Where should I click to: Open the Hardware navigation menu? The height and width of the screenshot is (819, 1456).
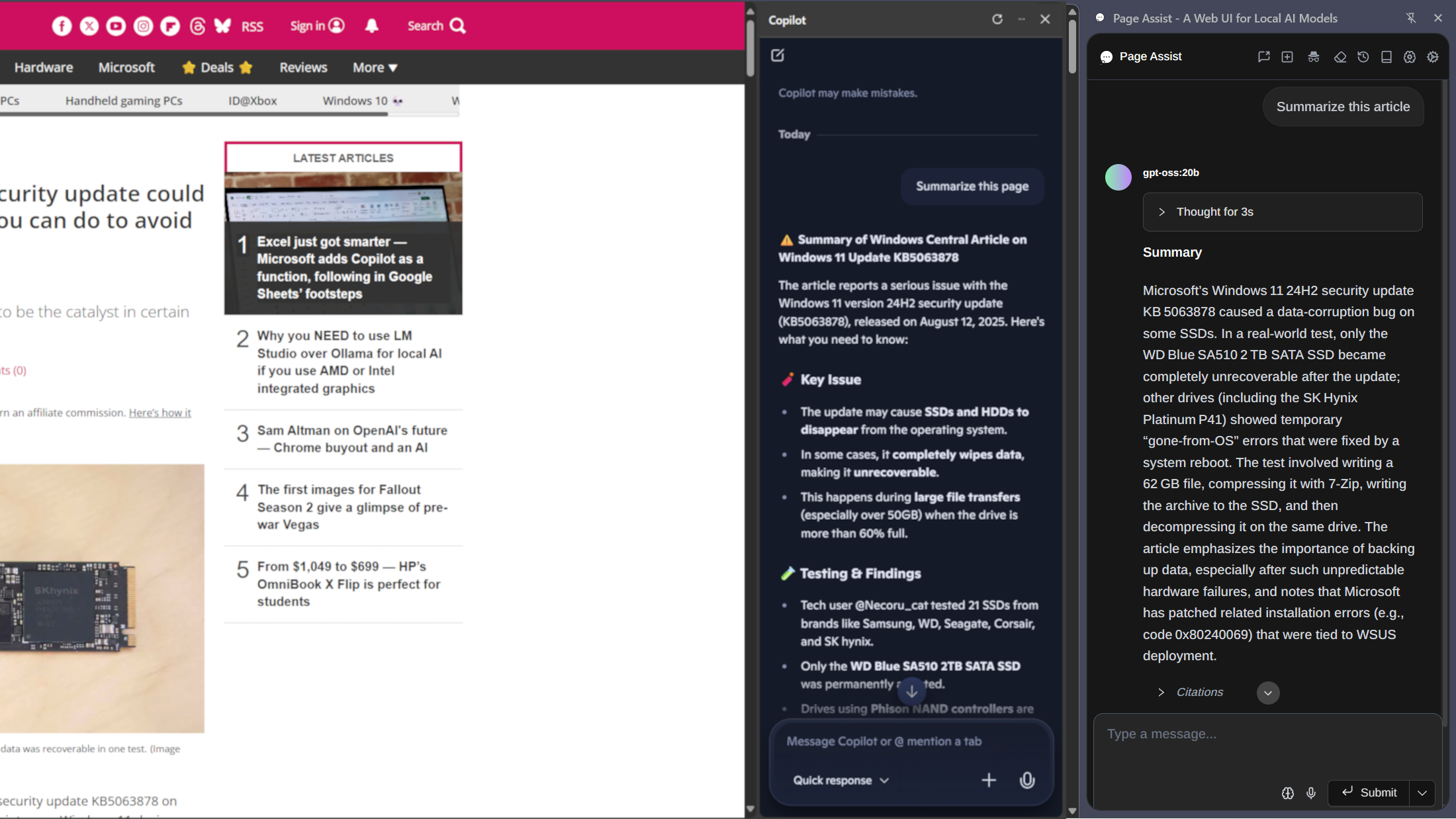click(x=44, y=67)
